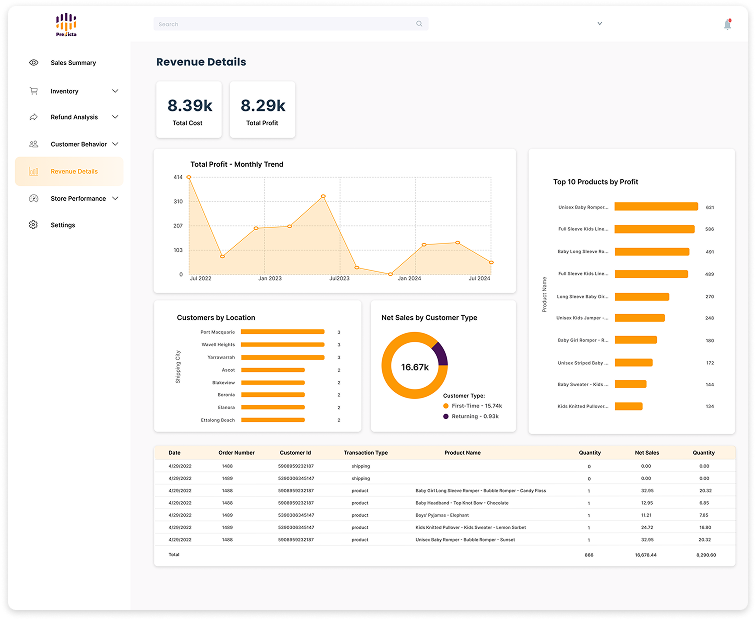Viewport: 756px width, 620px height.
Task: Expand the Customer Behavior chevron
Action: tap(115, 144)
